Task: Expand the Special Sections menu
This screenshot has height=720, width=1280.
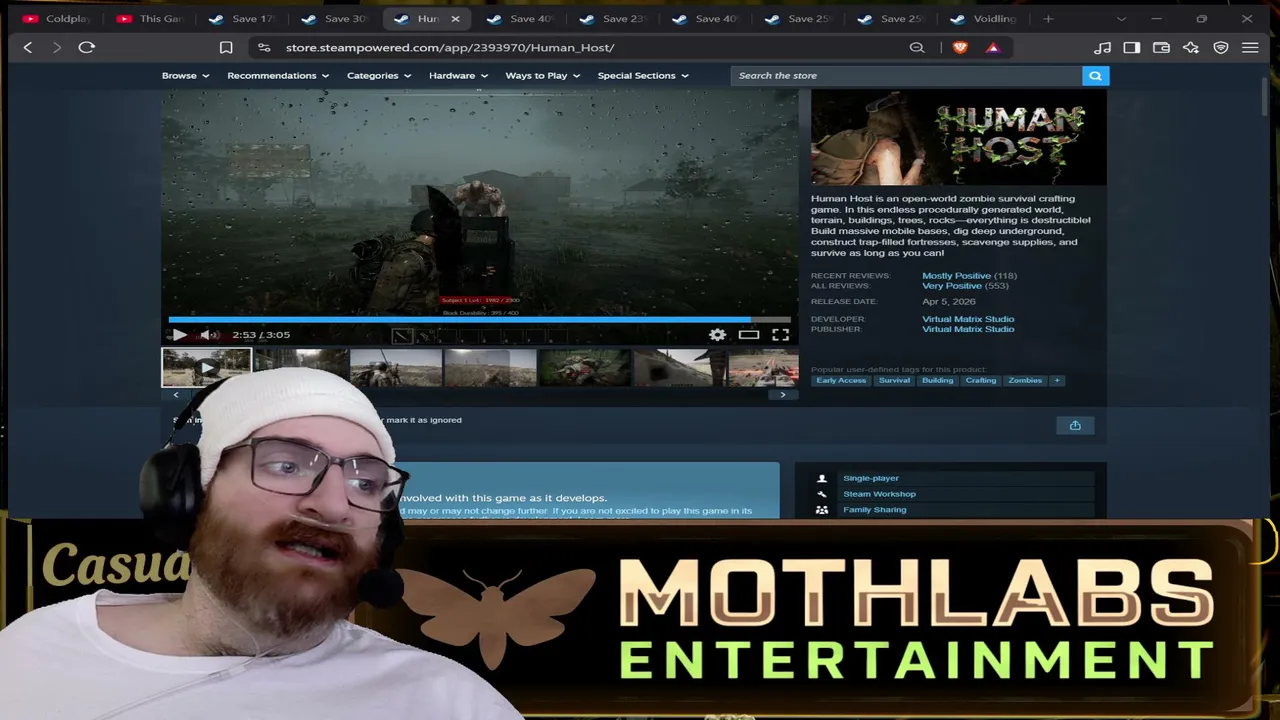Action: pos(643,75)
